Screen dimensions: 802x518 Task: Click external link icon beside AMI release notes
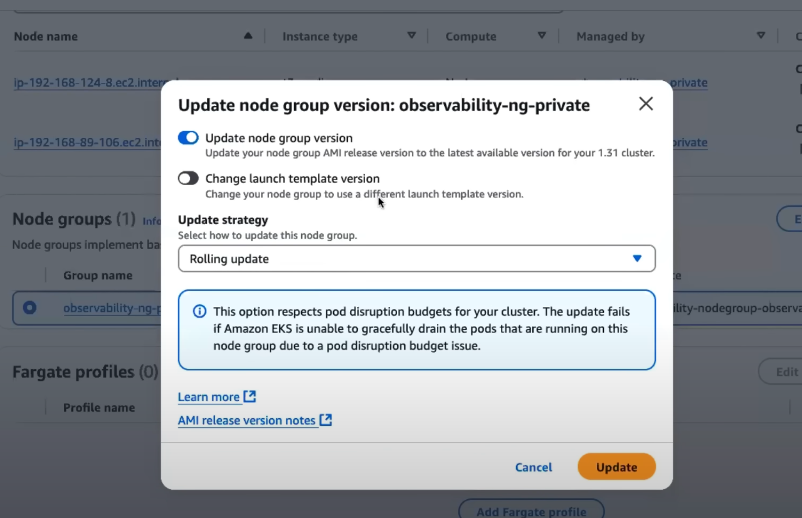point(326,421)
